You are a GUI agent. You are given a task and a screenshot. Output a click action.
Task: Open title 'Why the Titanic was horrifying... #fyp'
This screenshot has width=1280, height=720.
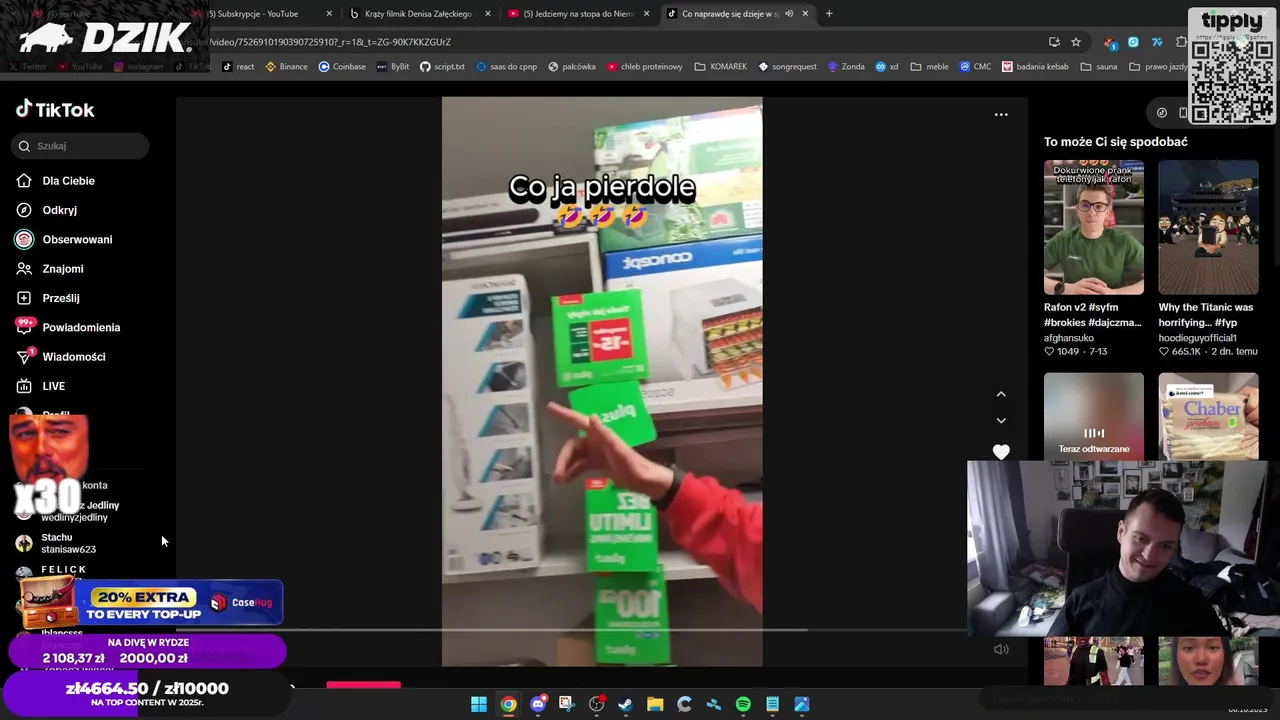click(1206, 315)
